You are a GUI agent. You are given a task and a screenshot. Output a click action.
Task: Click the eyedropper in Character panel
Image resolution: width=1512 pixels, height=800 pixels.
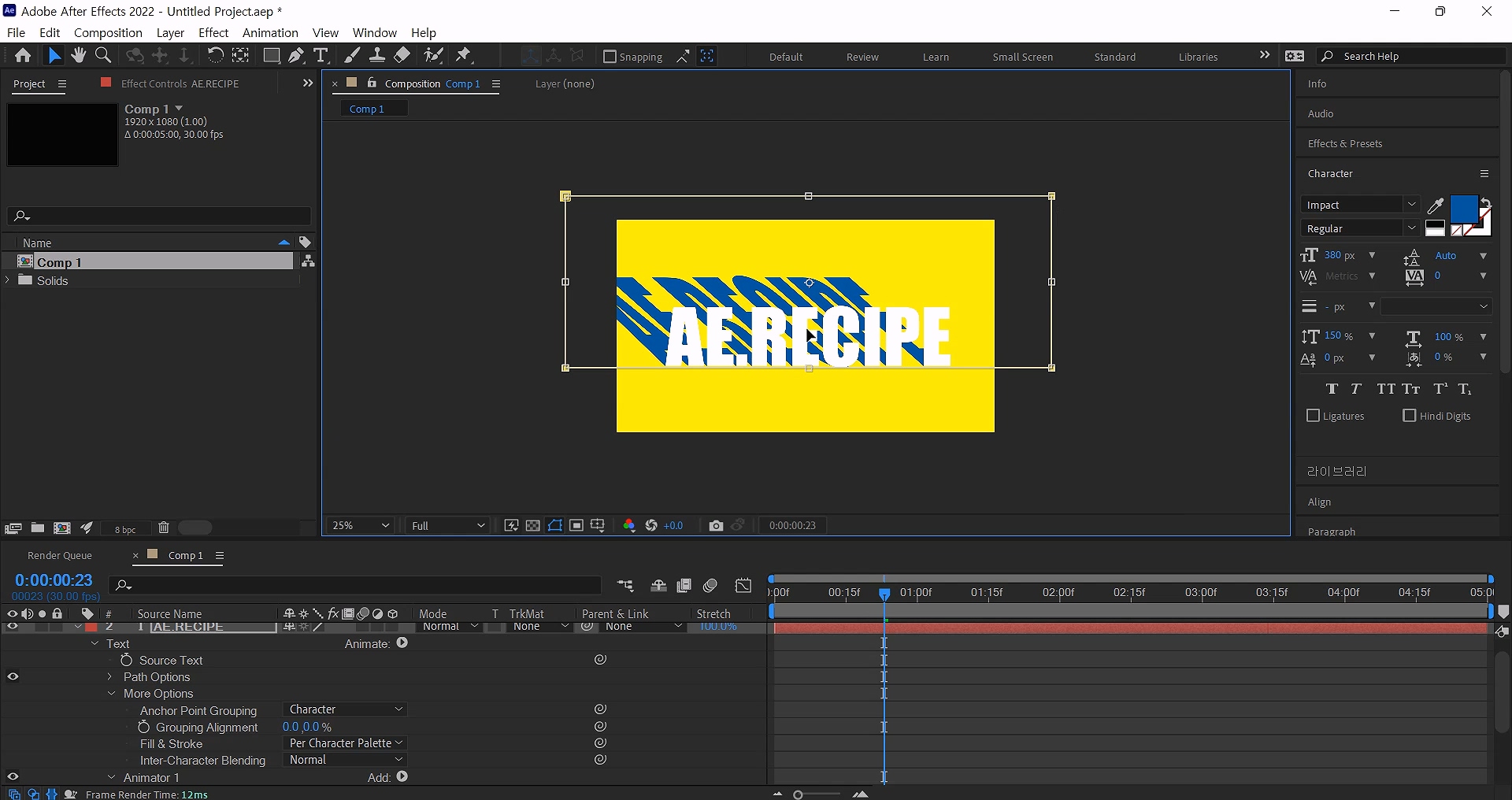pyautogui.click(x=1436, y=206)
